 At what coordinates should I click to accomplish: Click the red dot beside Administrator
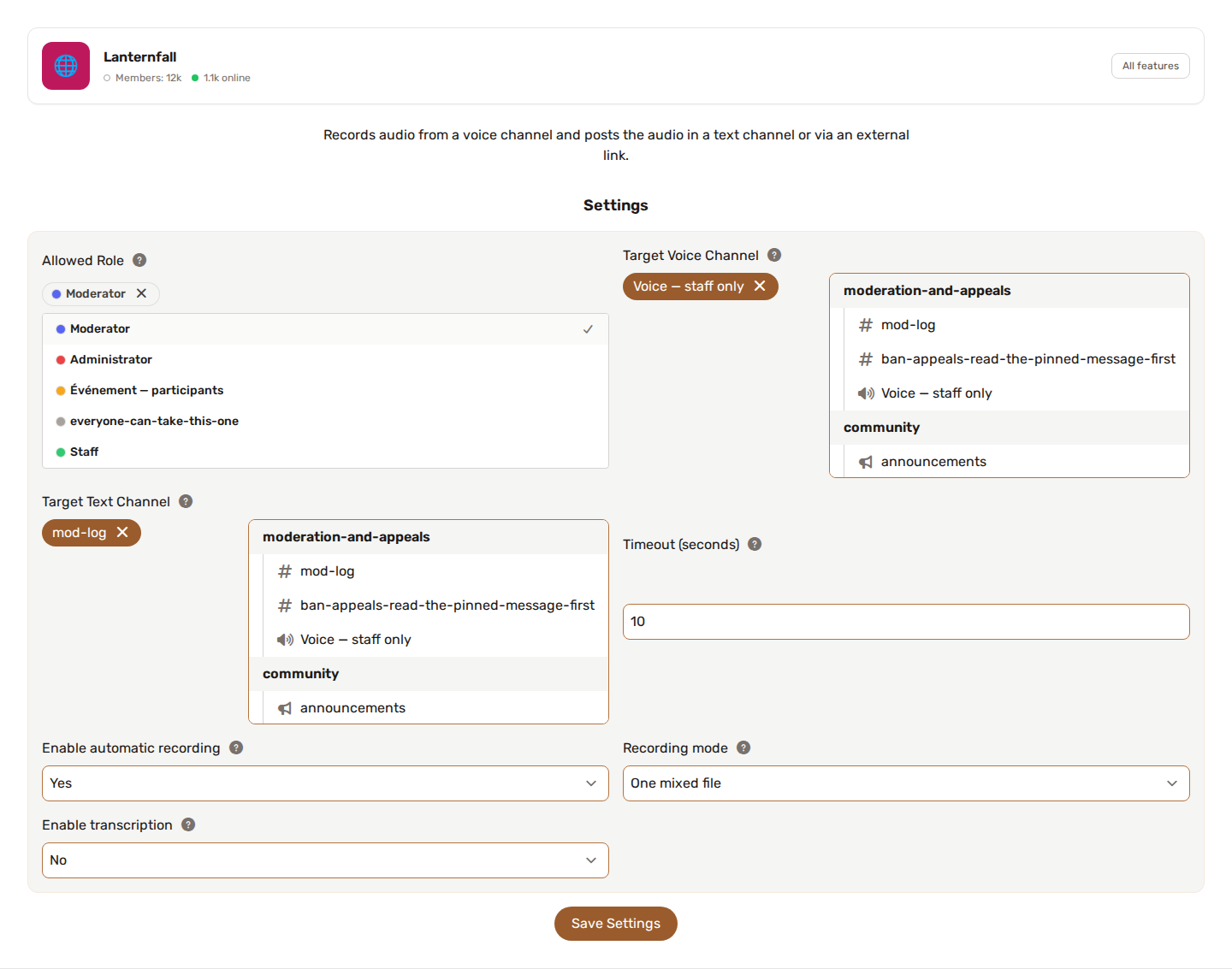tap(61, 360)
